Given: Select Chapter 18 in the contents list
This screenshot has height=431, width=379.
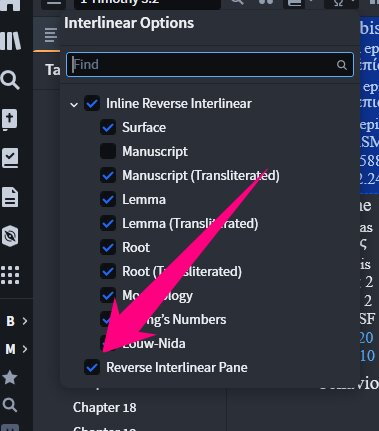Looking at the screenshot, I should point(105,407).
